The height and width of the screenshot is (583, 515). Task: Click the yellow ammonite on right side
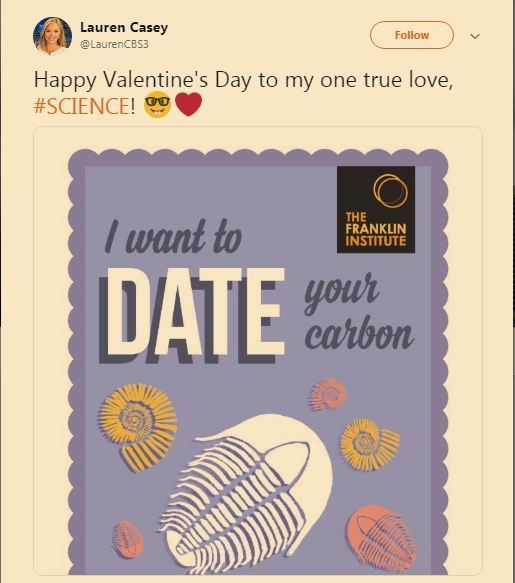click(x=370, y=444)
